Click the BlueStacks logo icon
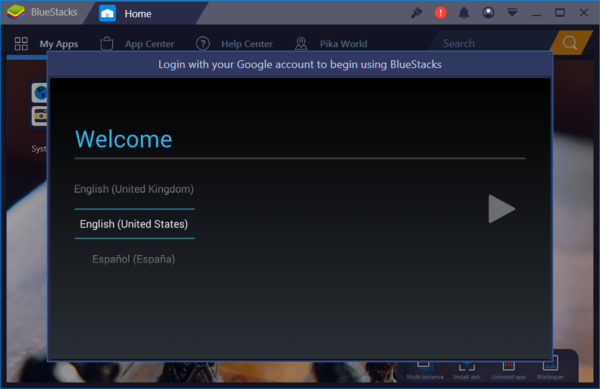The height and width of the screenshot is (389, 600). point(16,12)
